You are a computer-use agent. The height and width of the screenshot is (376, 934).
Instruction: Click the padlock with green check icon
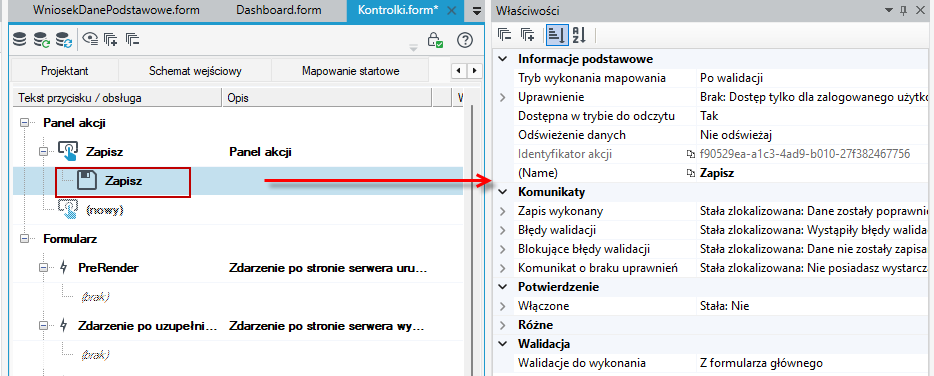435,40
